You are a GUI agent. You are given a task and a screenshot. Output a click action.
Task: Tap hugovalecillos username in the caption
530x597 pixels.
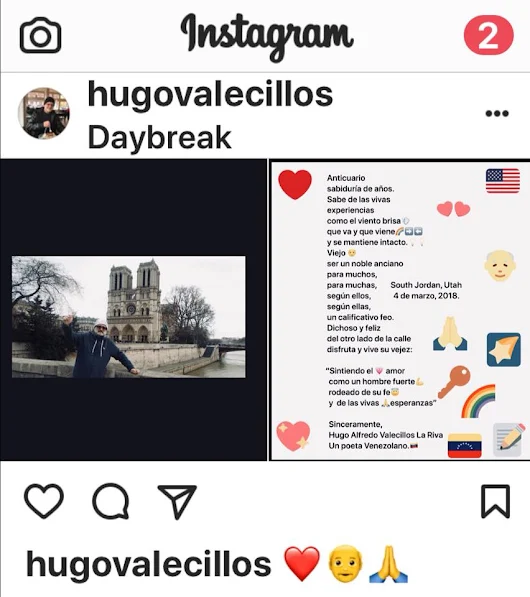148,564
